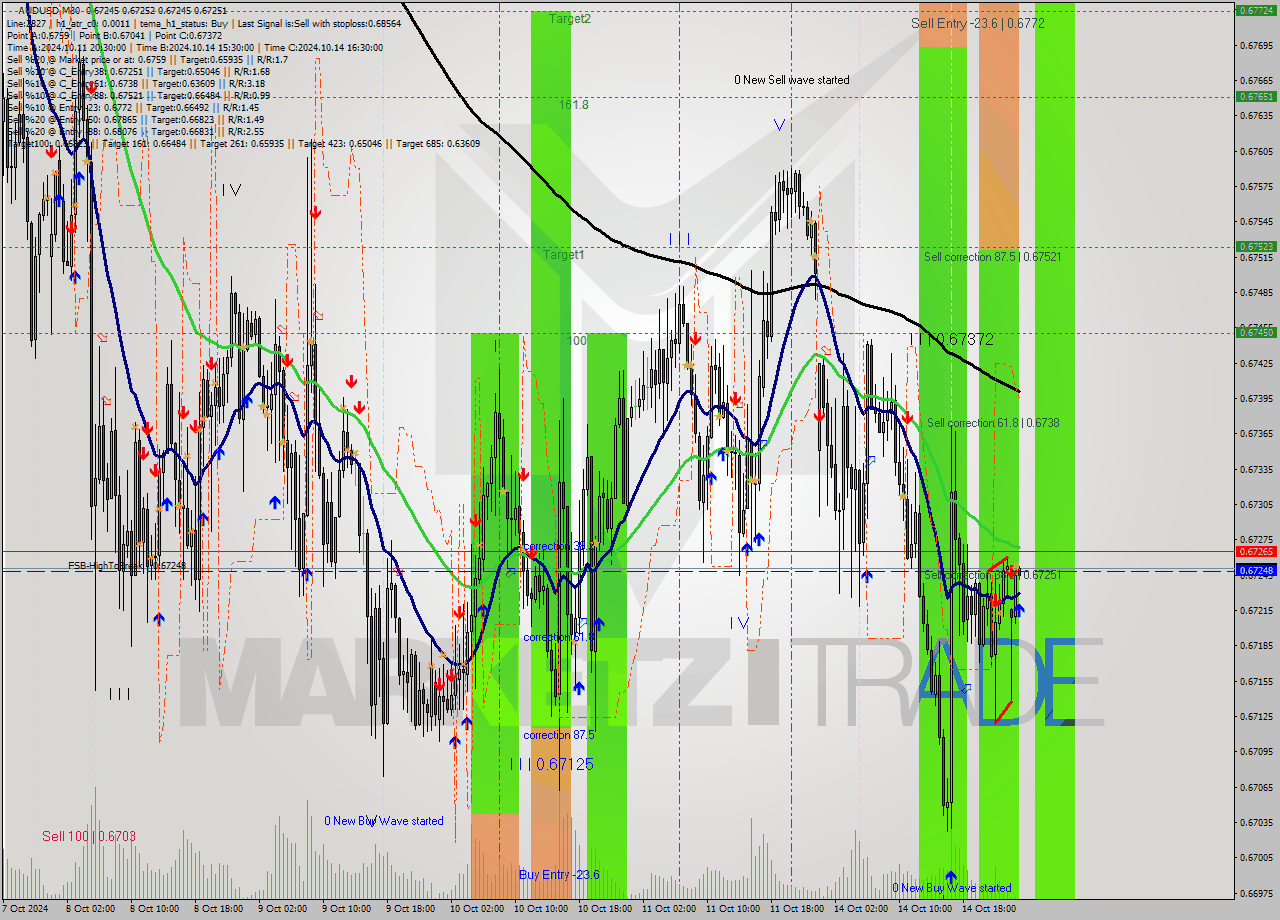The width and height of the screenshot is (1280, 920).
Task: Click the '8 Oct 18:00' time label
Action: pyautogui.click(x=218, y=909)
